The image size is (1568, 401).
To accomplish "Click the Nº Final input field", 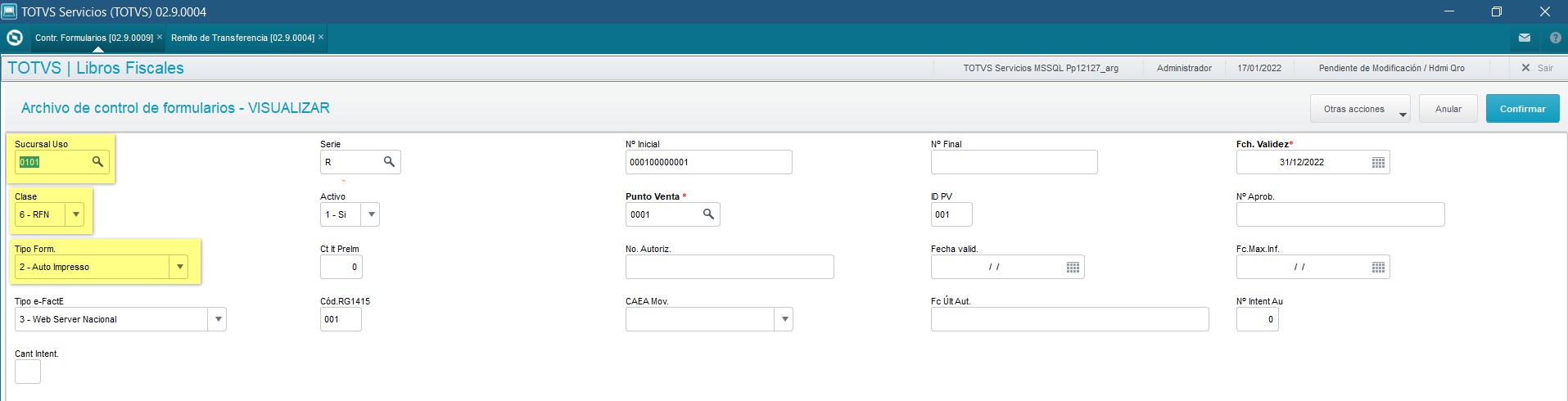I will [x=1014, y=162].
